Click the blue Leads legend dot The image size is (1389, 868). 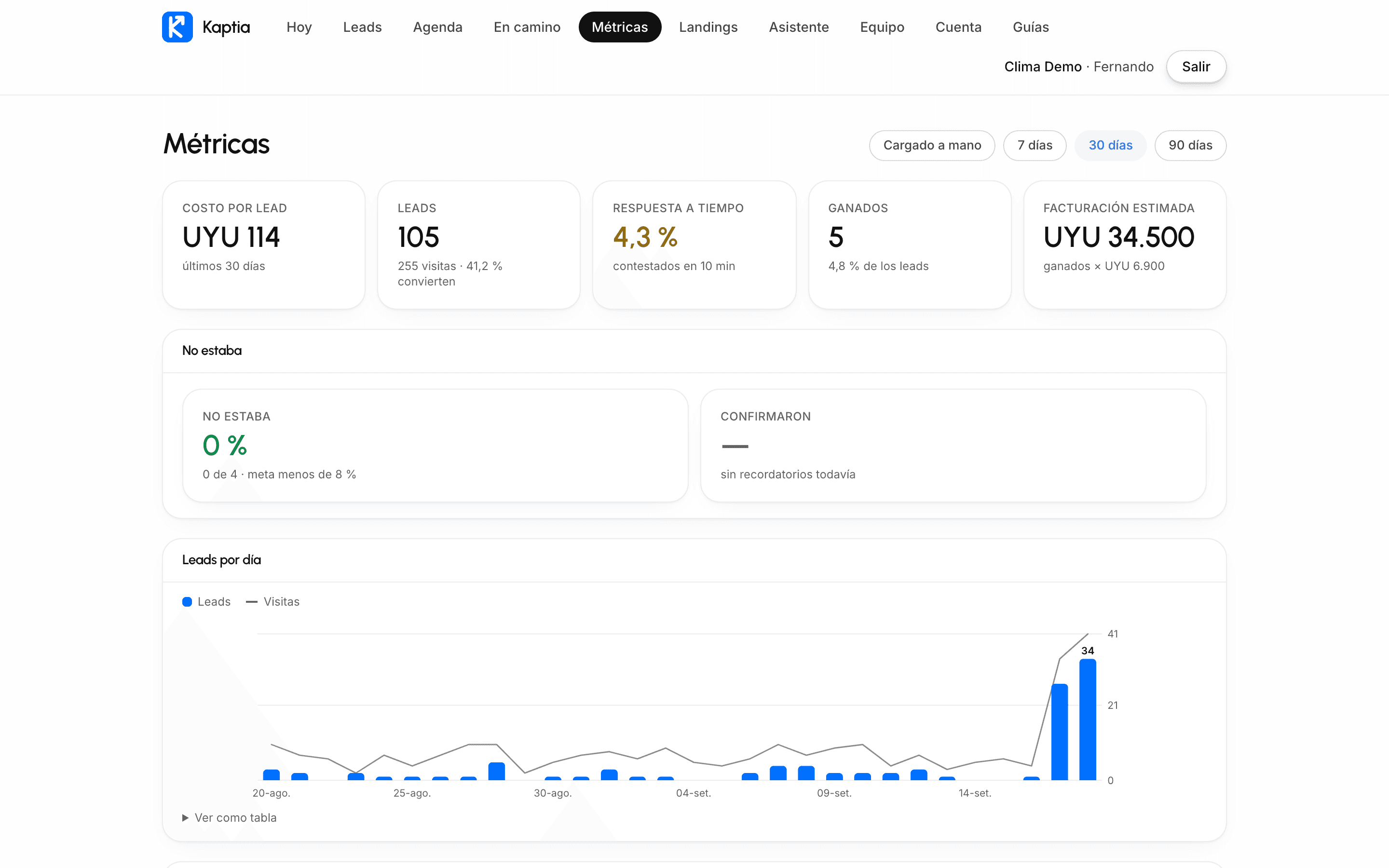(187, 602)
